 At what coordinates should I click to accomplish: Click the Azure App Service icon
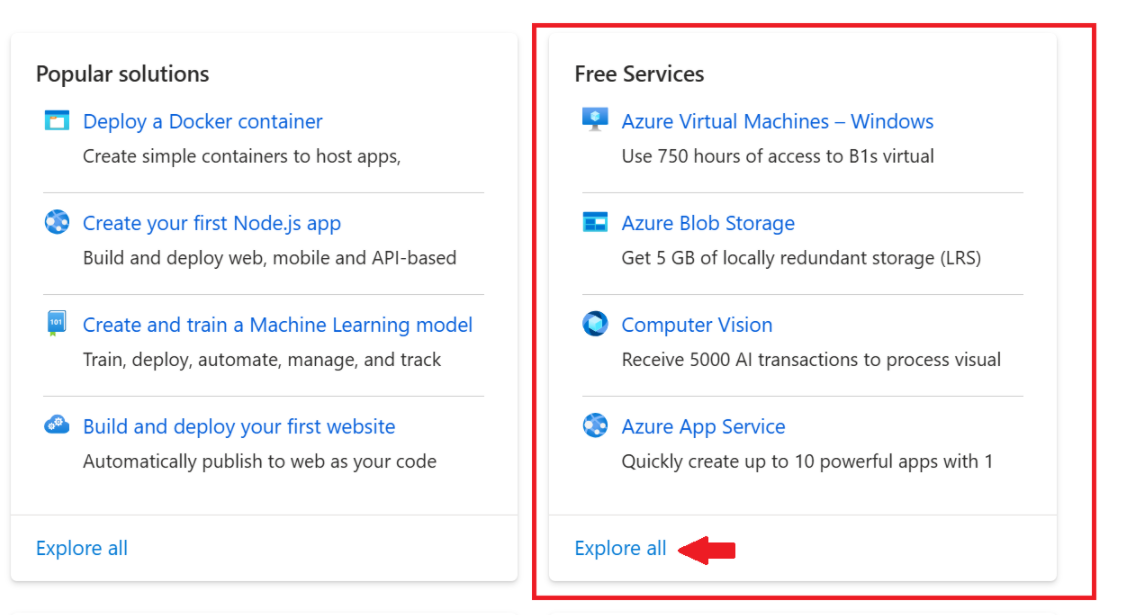coord(595,426)
